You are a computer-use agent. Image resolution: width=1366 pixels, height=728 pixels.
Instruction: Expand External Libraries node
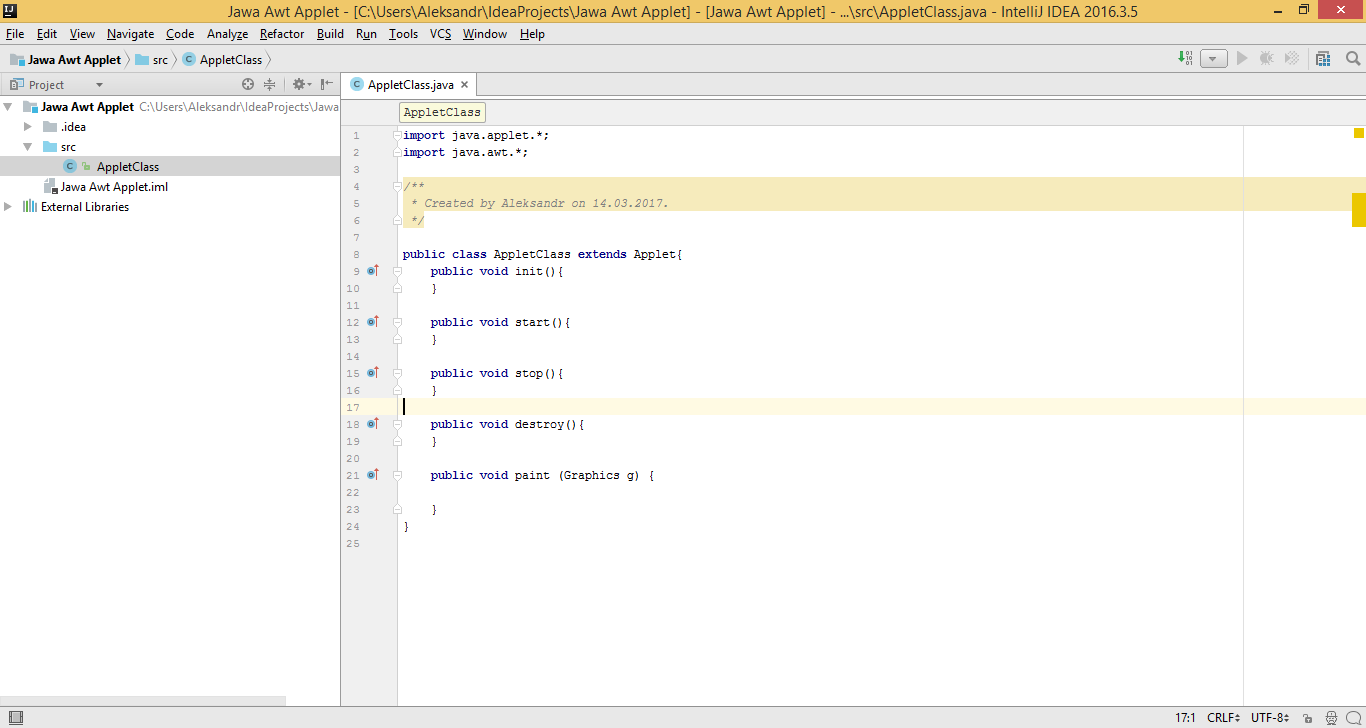tap(9, 207)
